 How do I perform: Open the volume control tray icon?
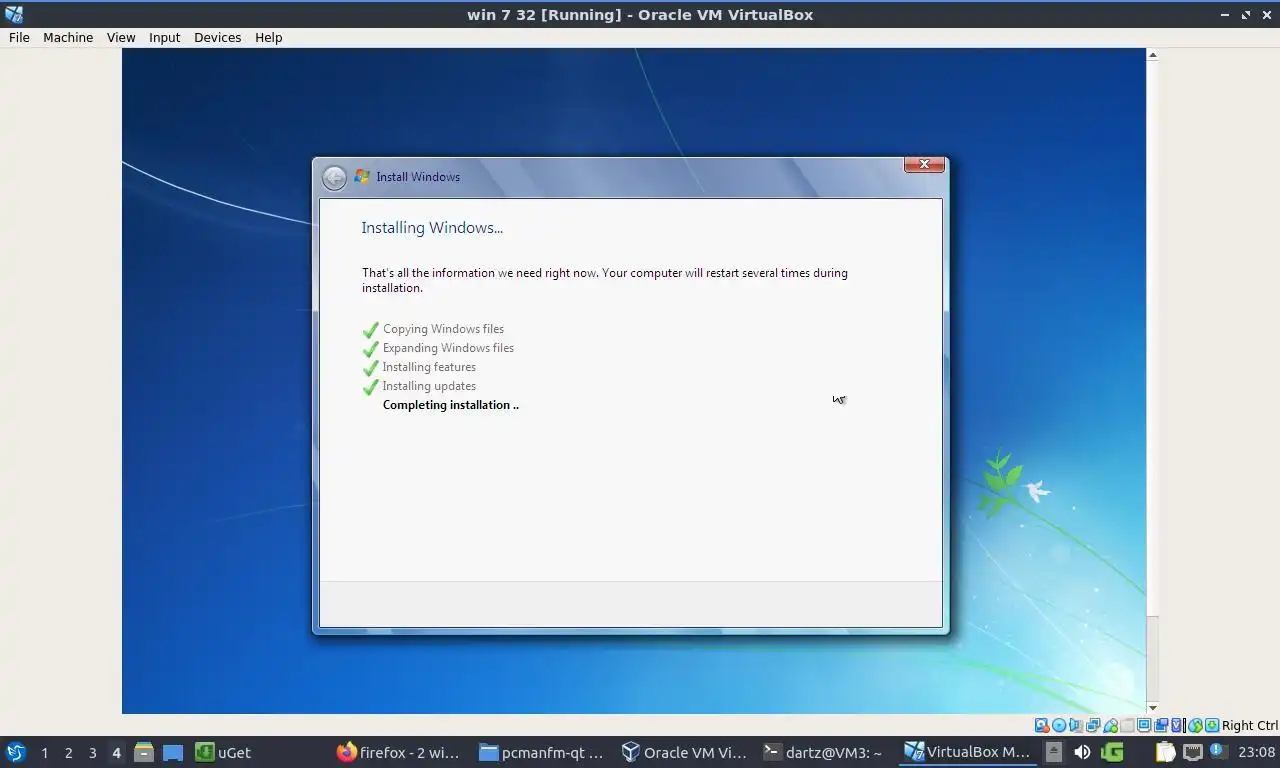click(x=1082, y=752)
